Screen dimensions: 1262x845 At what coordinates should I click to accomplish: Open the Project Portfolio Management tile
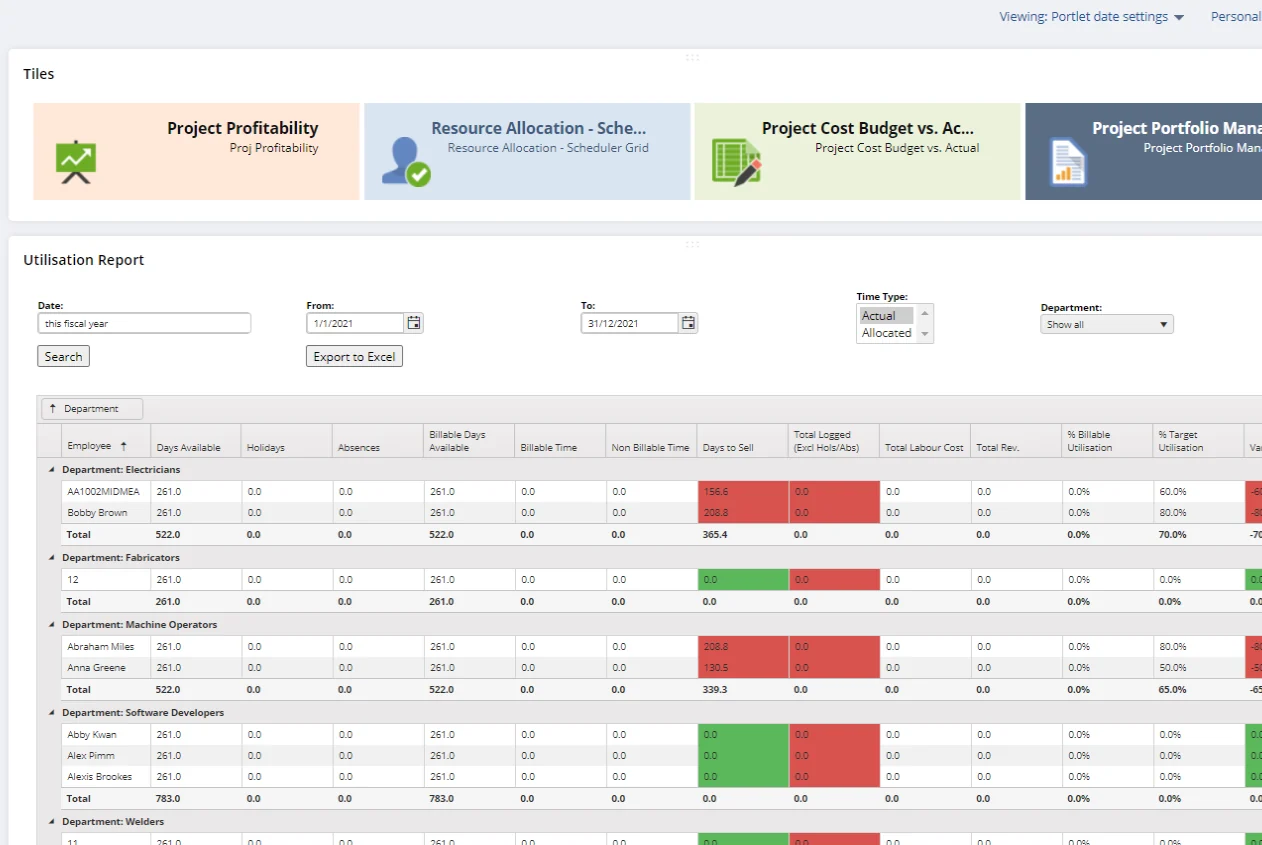1143,151
